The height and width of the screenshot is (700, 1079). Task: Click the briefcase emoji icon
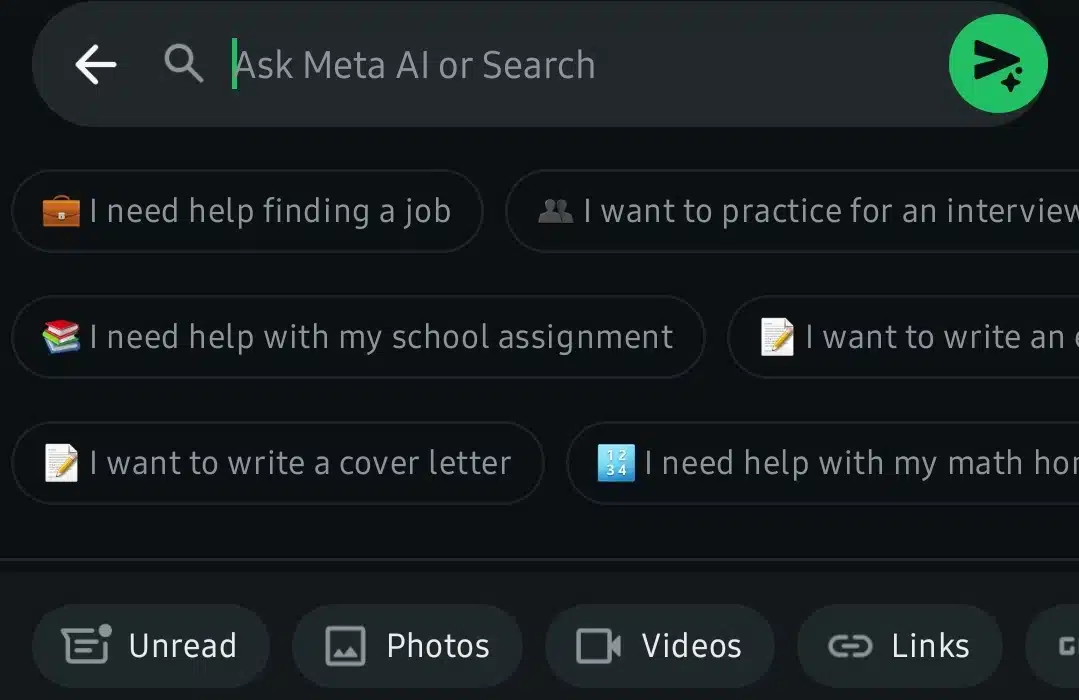[61, 211]
